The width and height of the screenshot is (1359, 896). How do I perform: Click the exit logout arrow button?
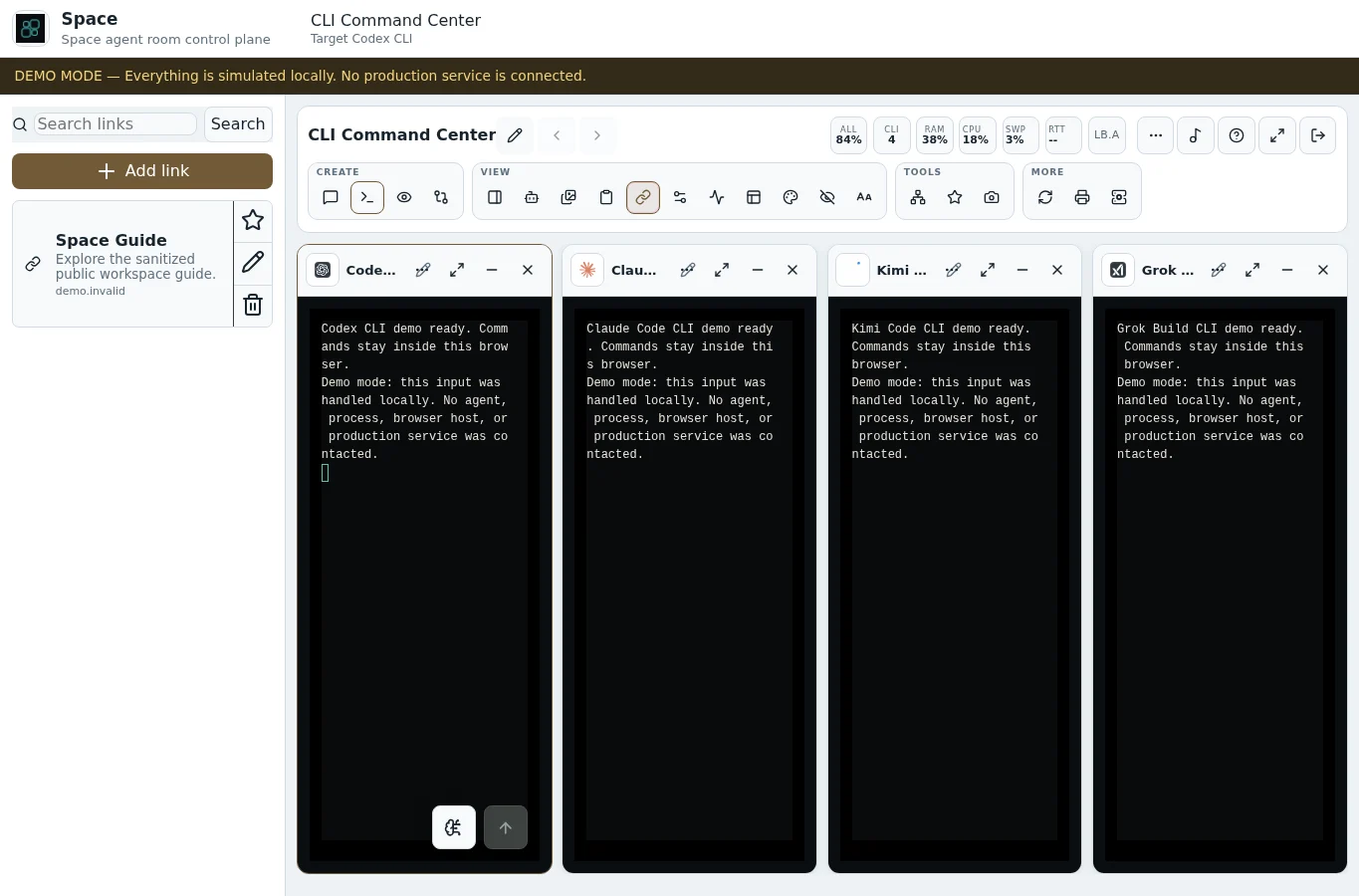[x=1318, y=135]
